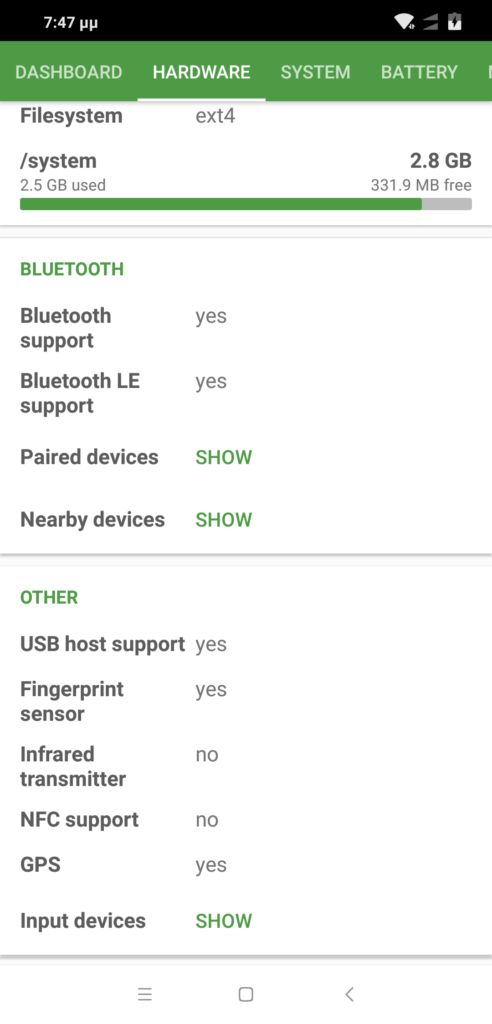The image size is (492, 1024).
Task: Tap the Android back arrow icon
Action: coord(349,994)
